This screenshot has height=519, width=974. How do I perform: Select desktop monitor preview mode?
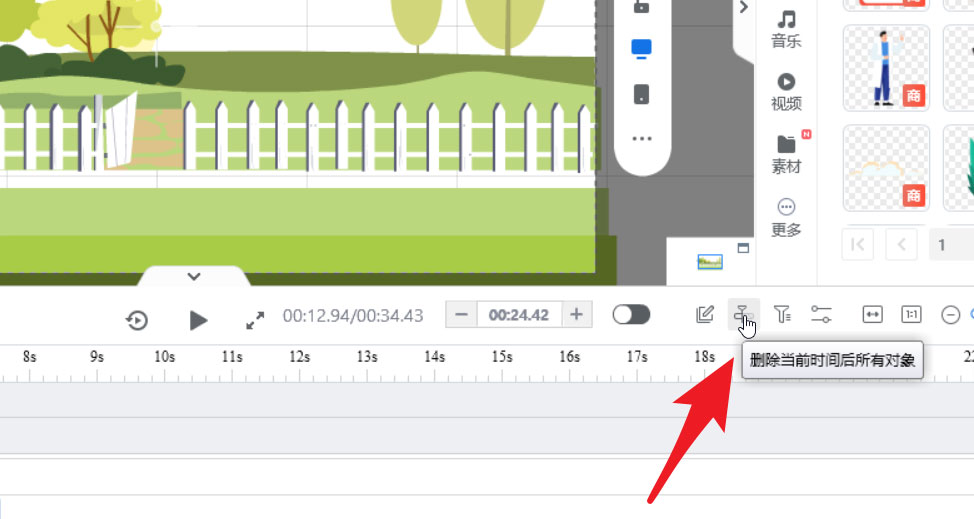641,49
